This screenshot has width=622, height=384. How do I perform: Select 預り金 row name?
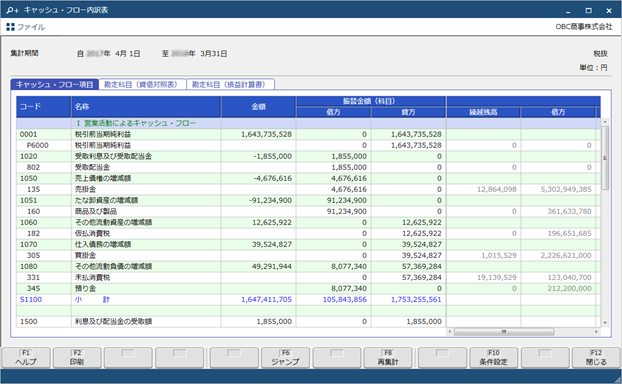tap(85, 288)
